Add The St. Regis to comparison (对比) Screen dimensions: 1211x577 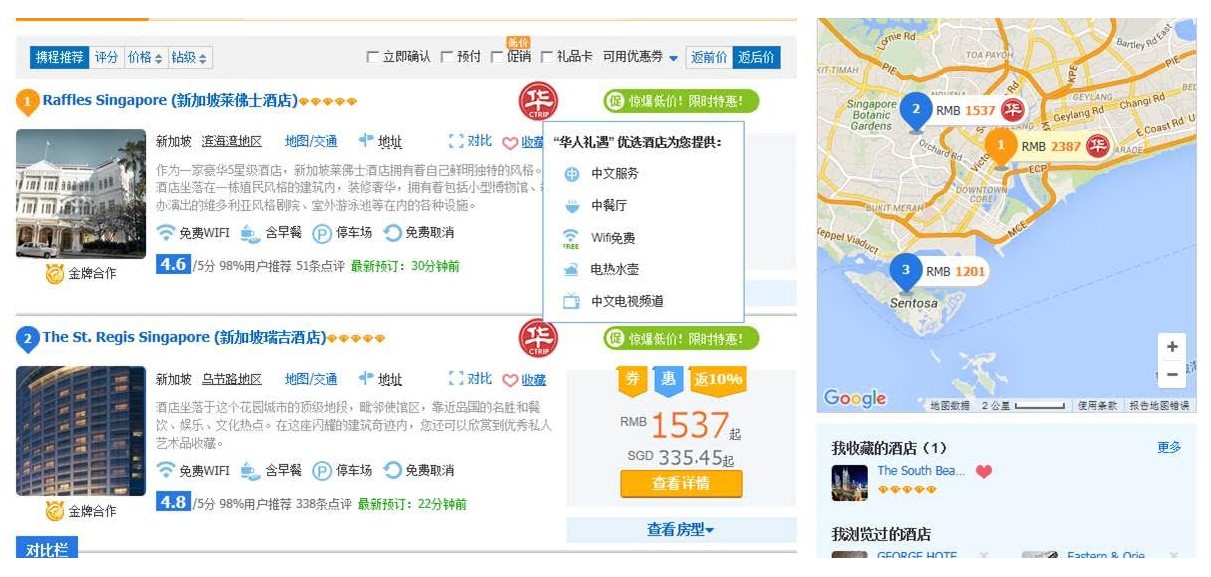pyautogui.click(x=470, y=379)
